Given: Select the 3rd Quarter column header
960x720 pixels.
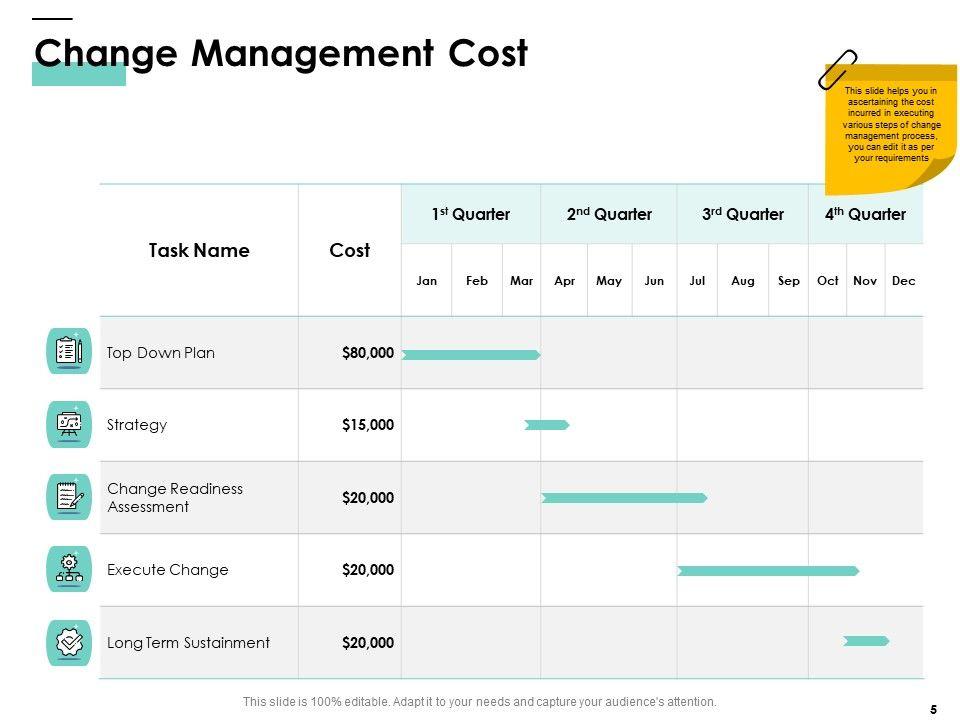Looking at the screenshot, I should [742, 214].
